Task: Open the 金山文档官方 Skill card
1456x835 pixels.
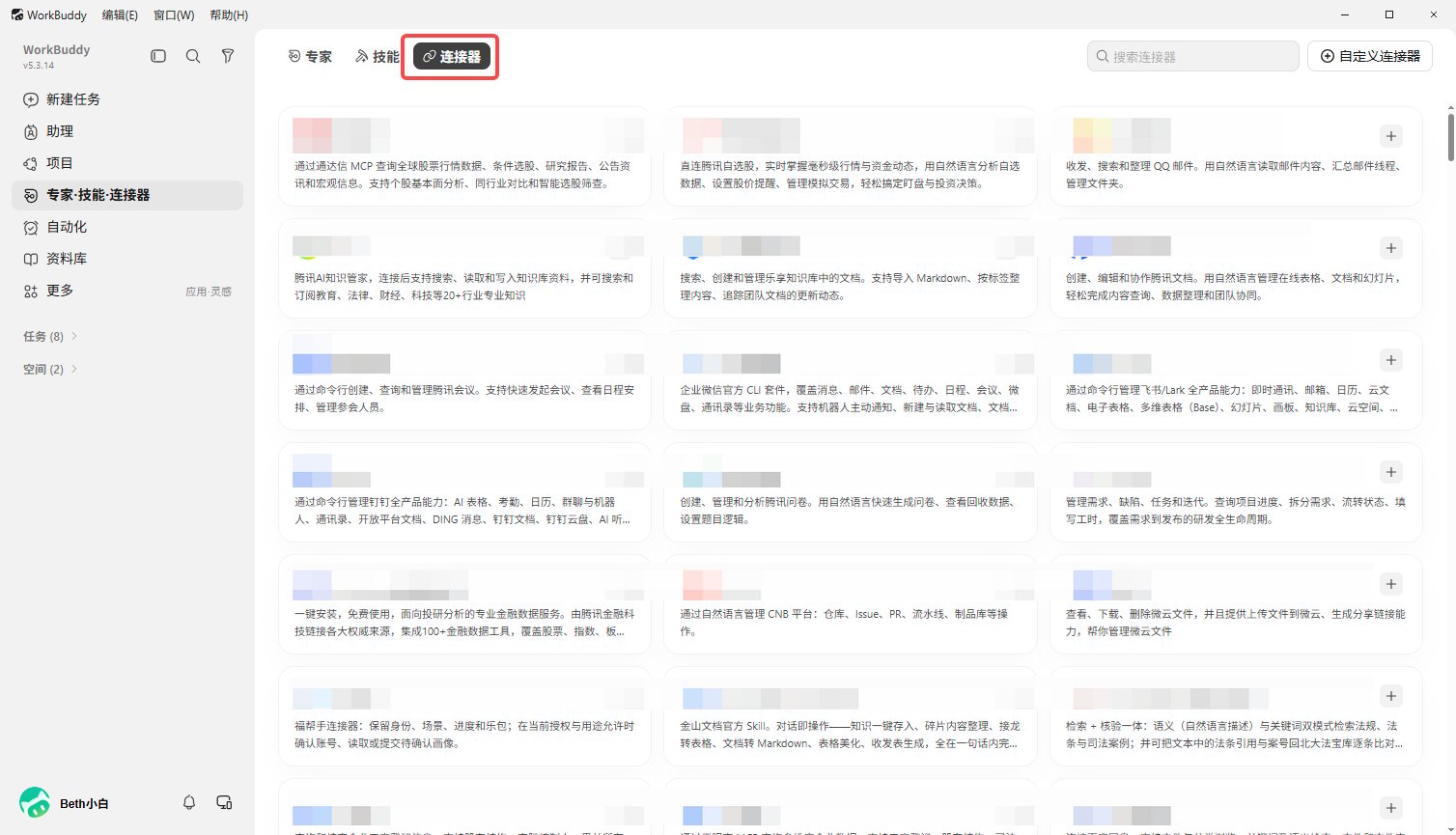Action: [851, 715]
